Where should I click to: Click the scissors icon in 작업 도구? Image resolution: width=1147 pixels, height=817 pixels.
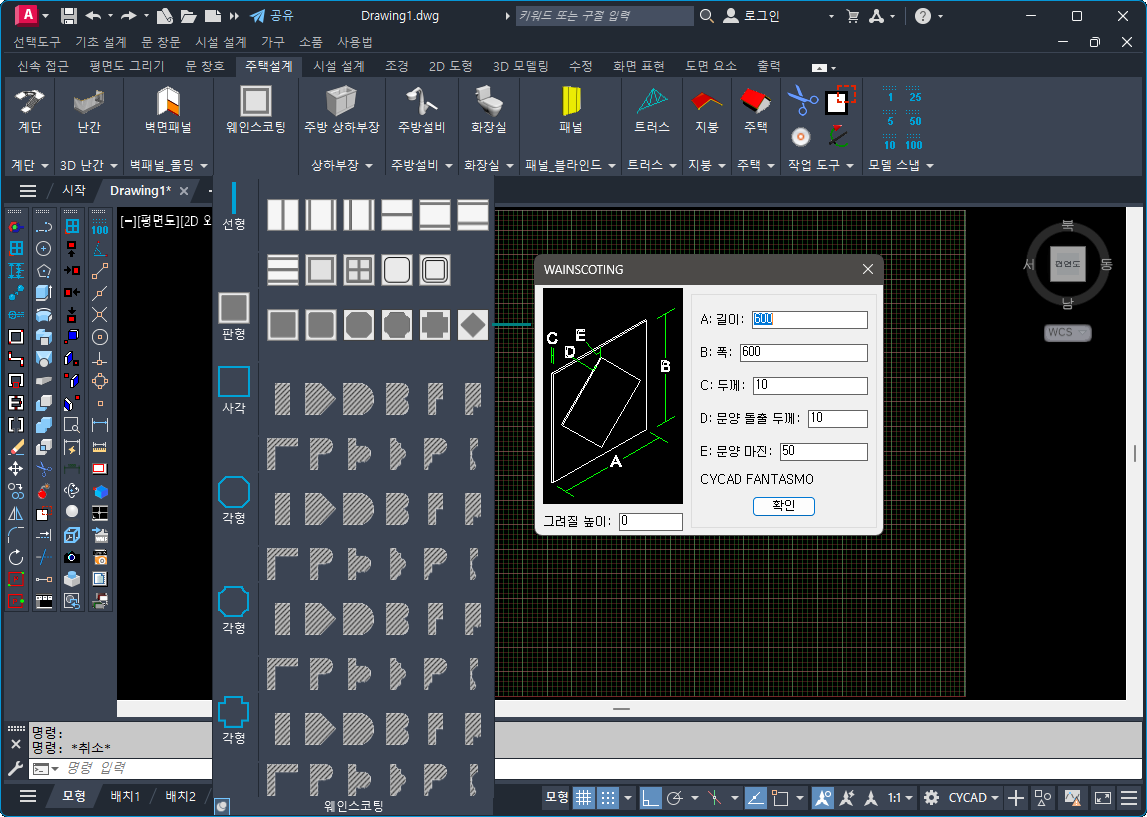coord(801,99)
